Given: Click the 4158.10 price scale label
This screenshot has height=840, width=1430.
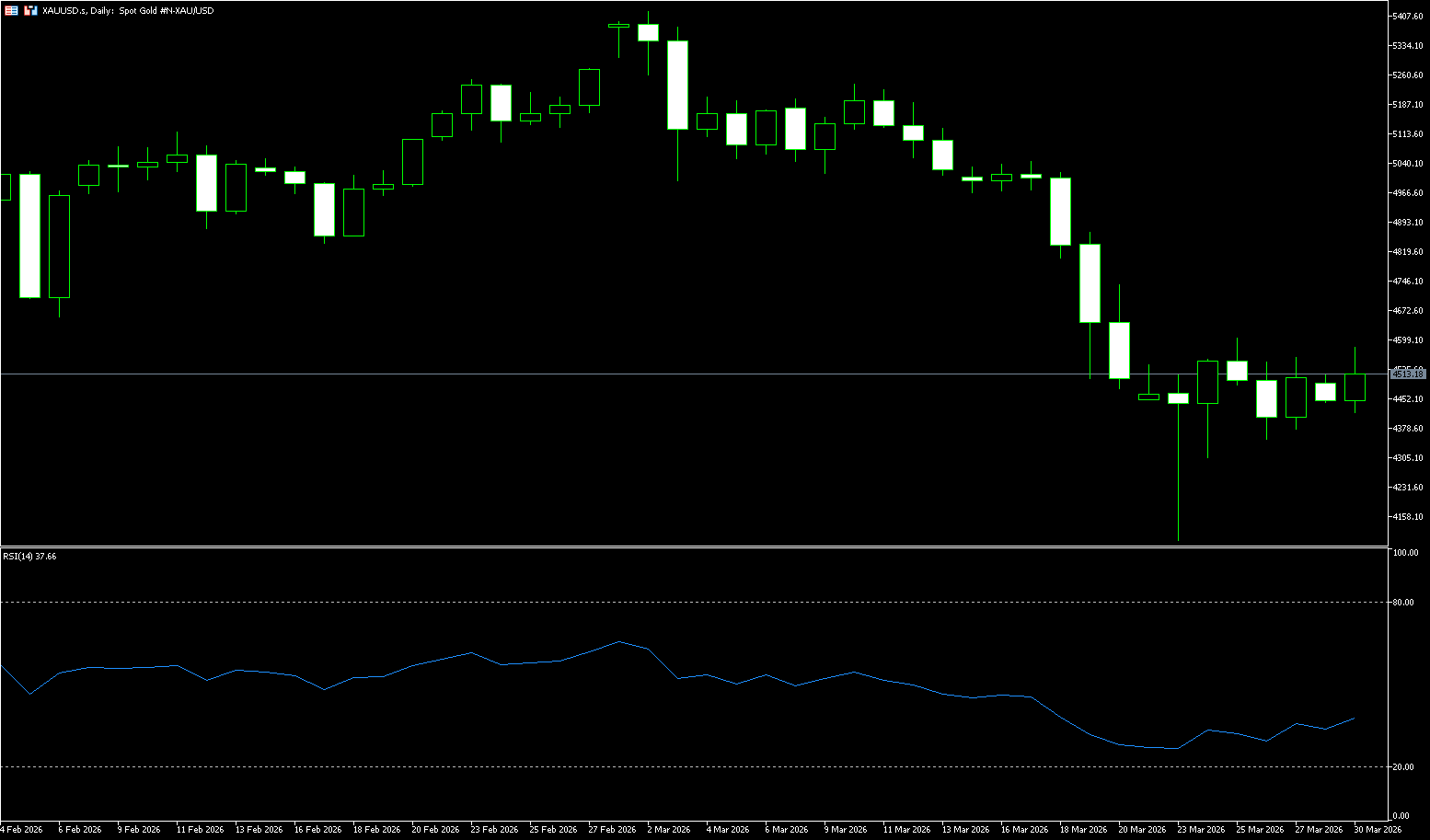Looking at the screenshot, I should 1408,517.
